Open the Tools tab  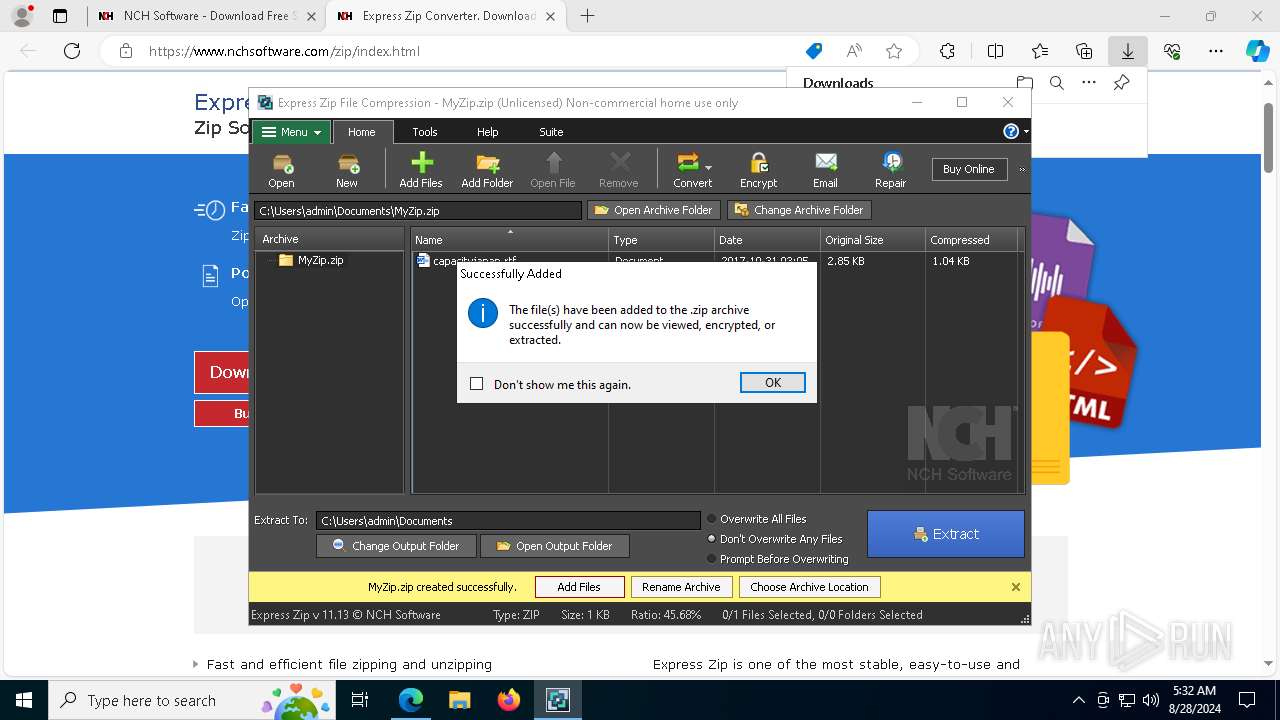[425, 132]
